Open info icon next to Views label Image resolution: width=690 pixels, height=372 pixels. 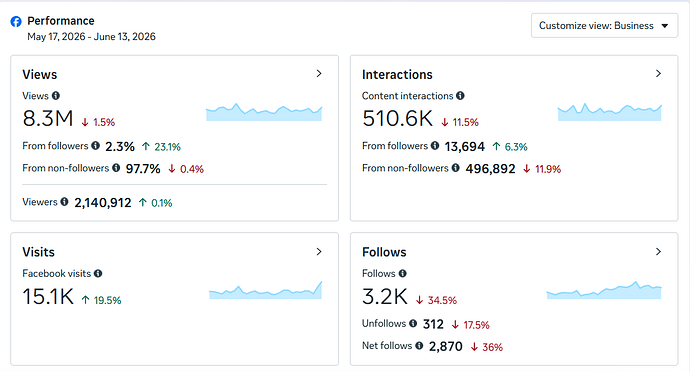pyautogui.click(x=55, y=96)
